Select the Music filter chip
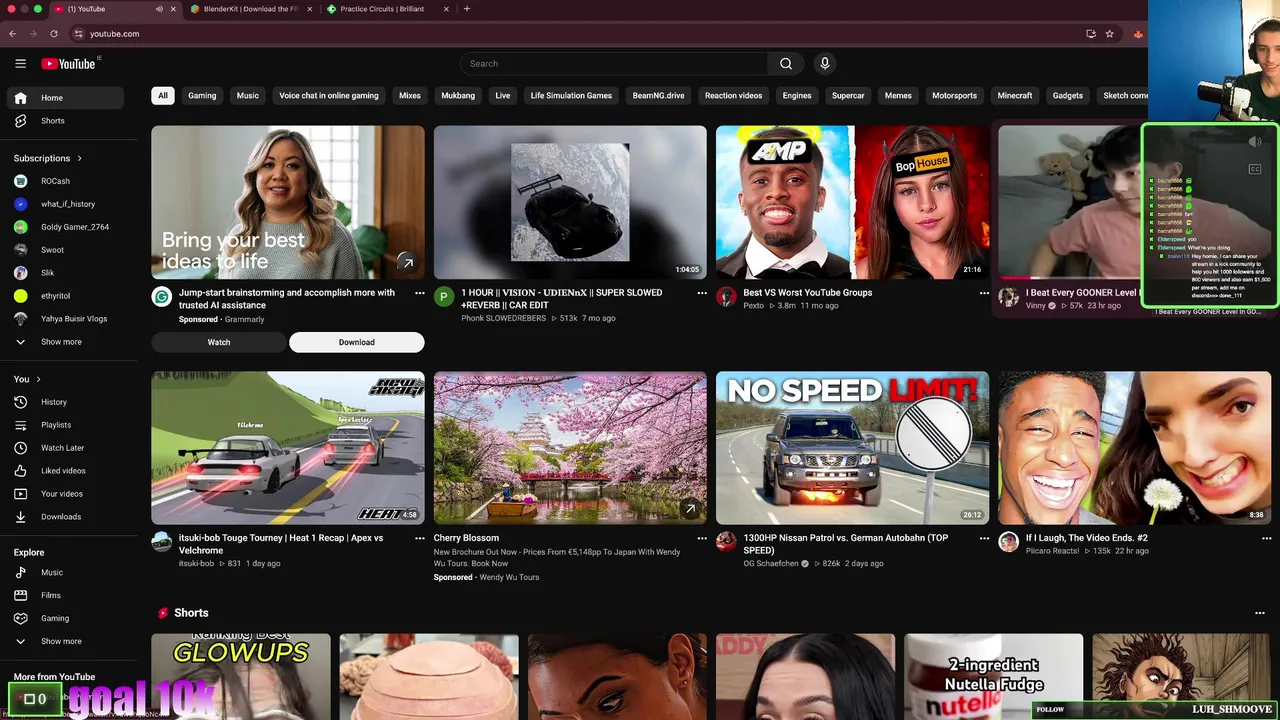The width and height of the screenshot is (1280, 720). 248,96
